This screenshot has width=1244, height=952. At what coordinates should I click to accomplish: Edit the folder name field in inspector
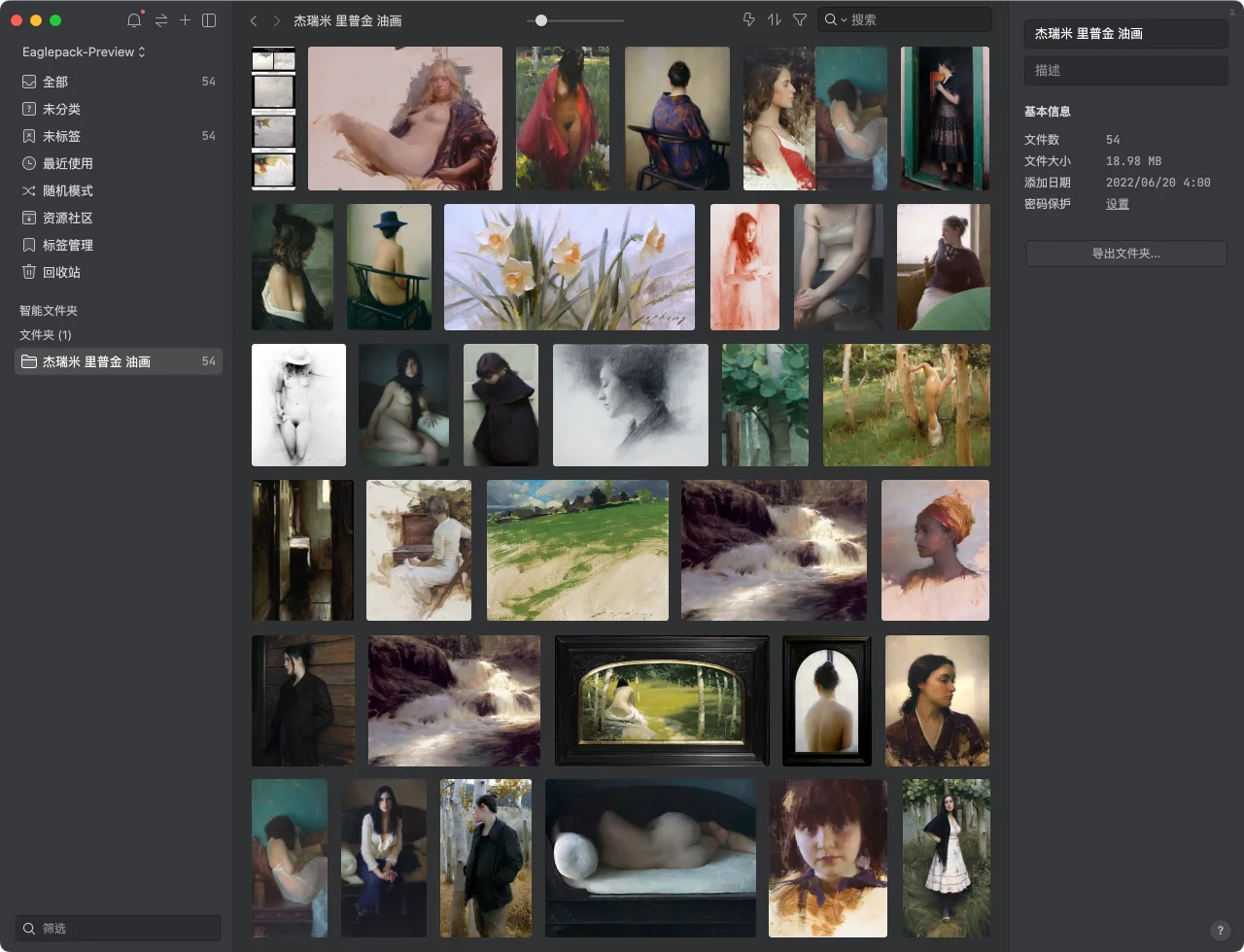(x=1126, y=33)
